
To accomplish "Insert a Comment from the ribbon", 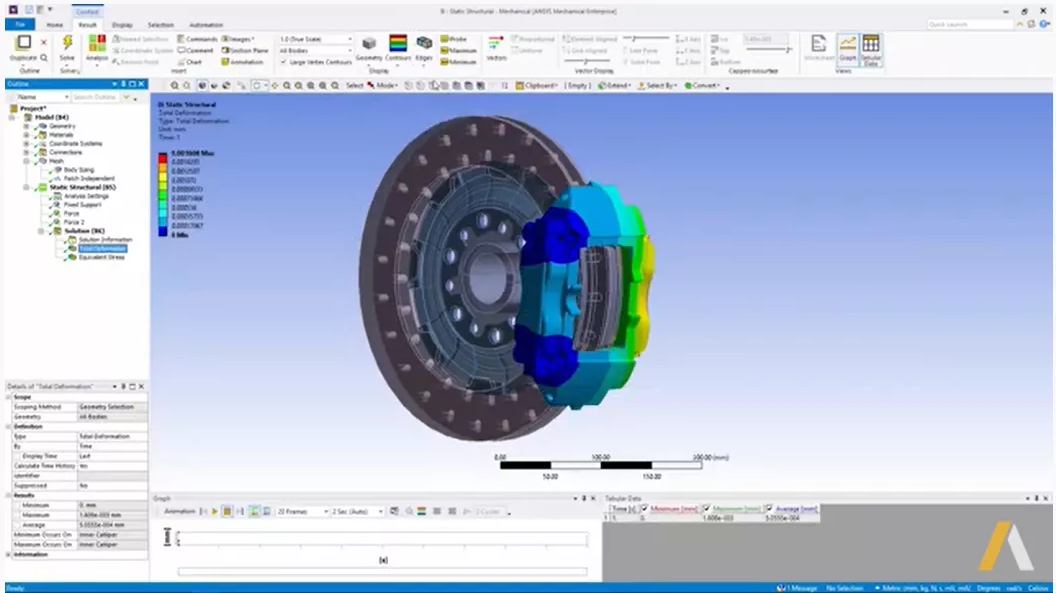I will coord(195,50).
